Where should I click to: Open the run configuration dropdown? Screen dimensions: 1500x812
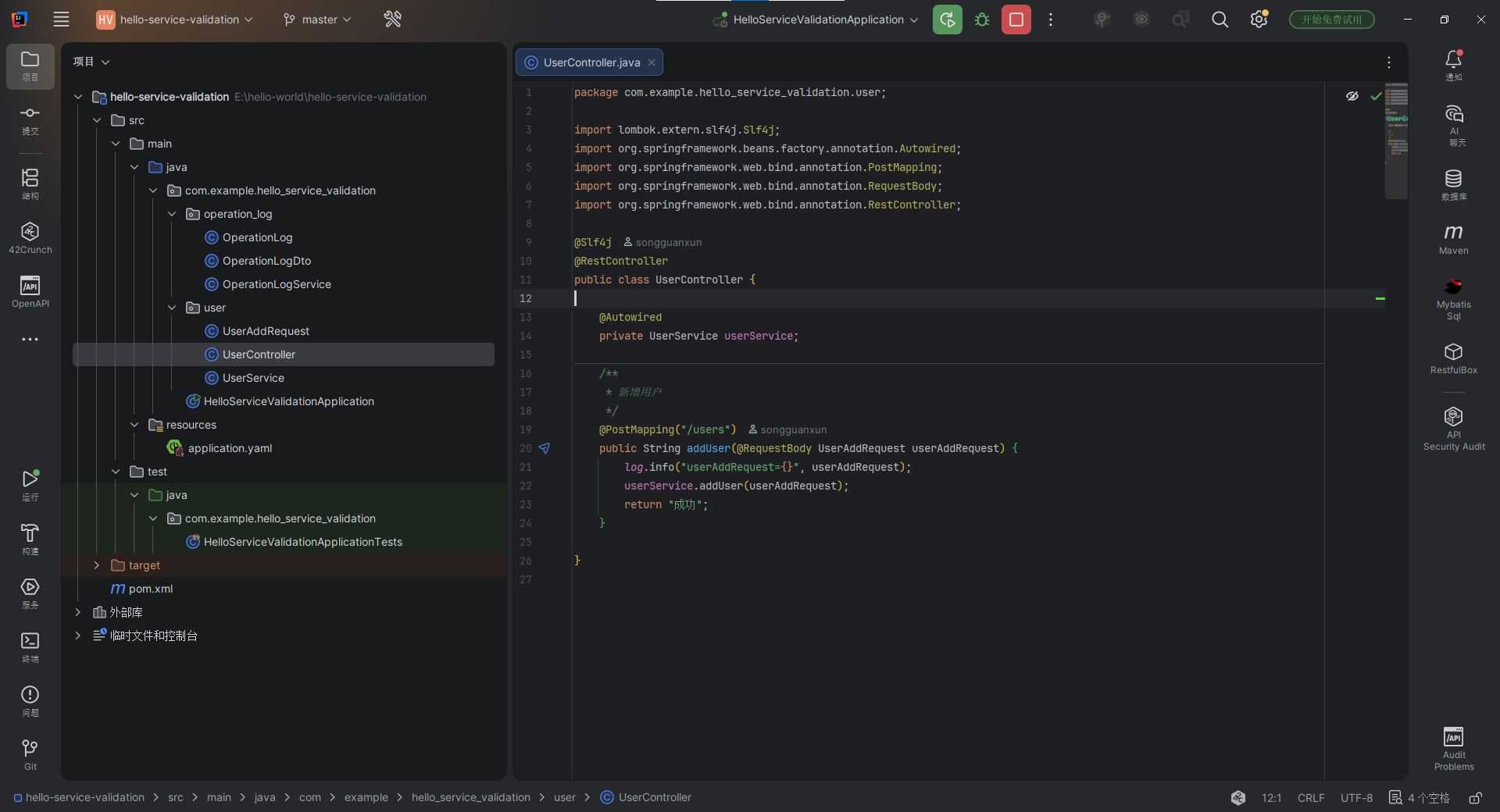coord(816,20)
